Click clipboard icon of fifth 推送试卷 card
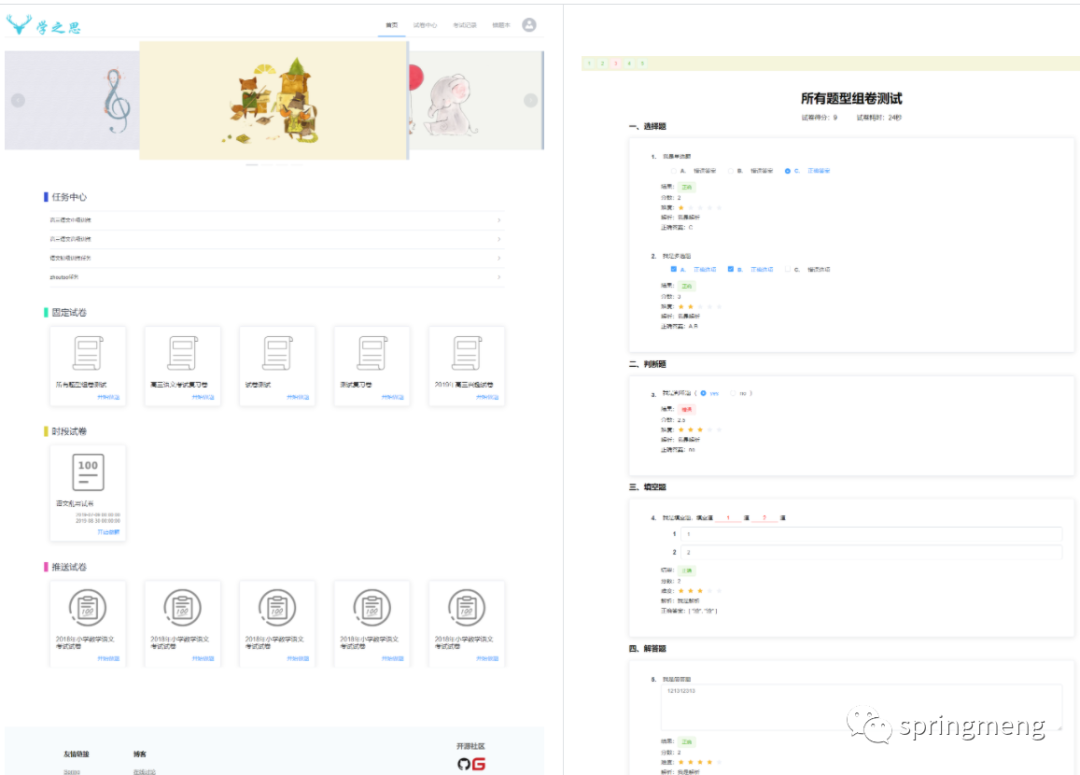Screen dimensions: 1080x775 466,608
